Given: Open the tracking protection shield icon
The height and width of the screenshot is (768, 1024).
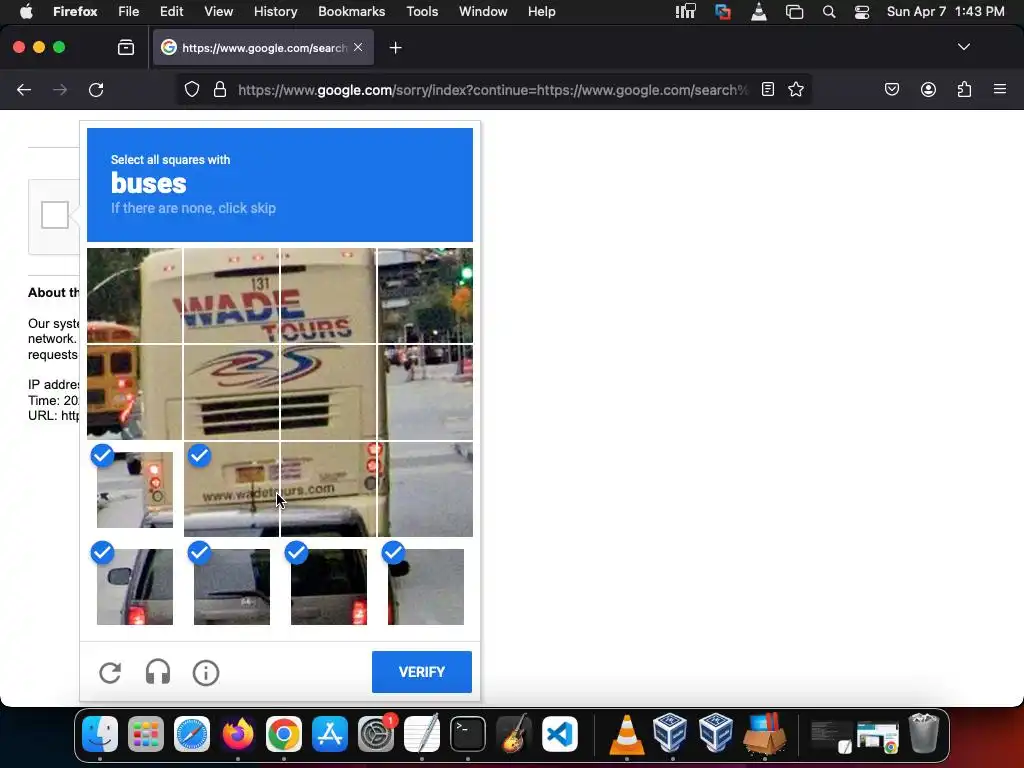Looking at the screenshot, I should pos(191,89).
